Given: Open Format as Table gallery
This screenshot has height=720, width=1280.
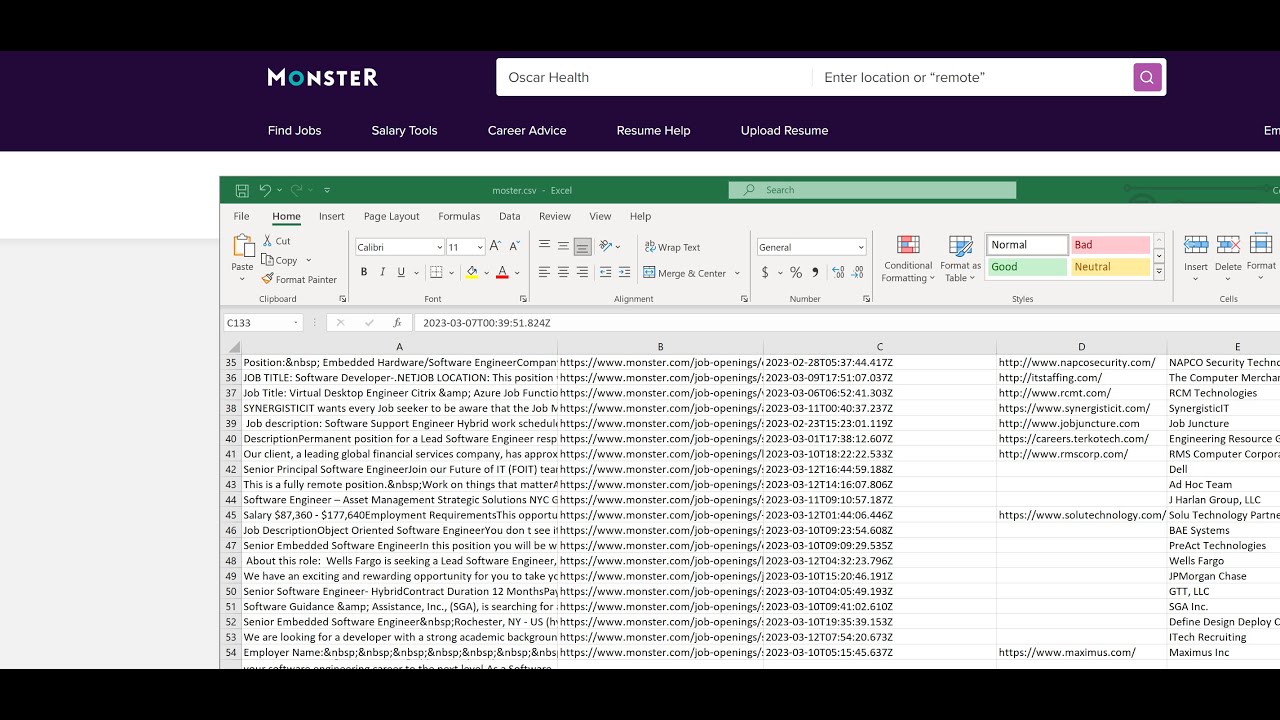Looking at the screenshot, I should click(961, 259).
